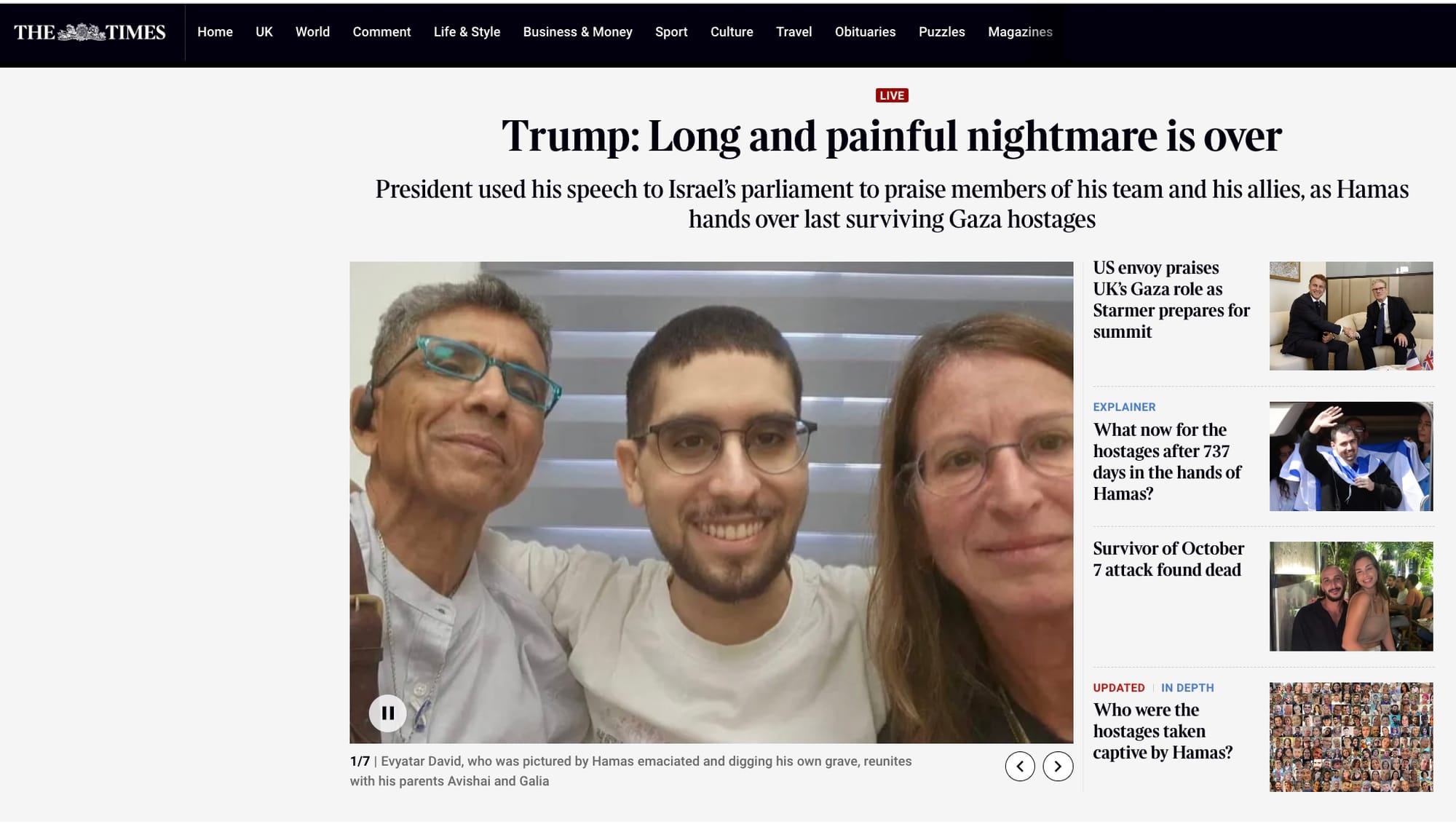Screen dimensions: 1456x824
Task: Open the UK section
Action: point(264,32)
